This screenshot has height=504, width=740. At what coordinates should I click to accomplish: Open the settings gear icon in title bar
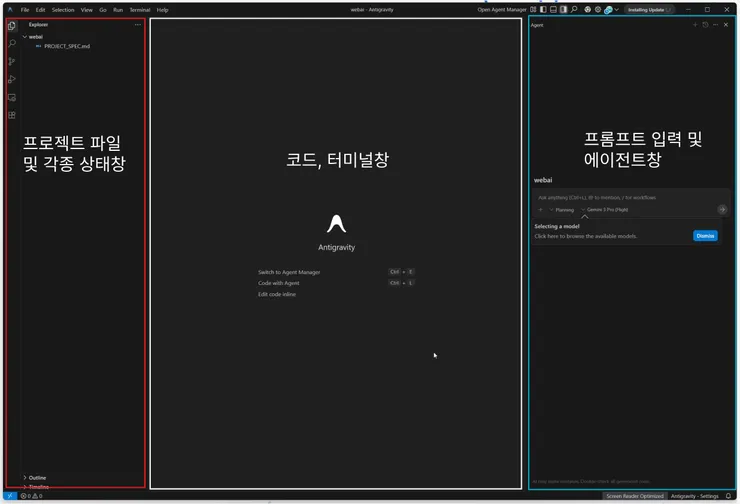598,9
